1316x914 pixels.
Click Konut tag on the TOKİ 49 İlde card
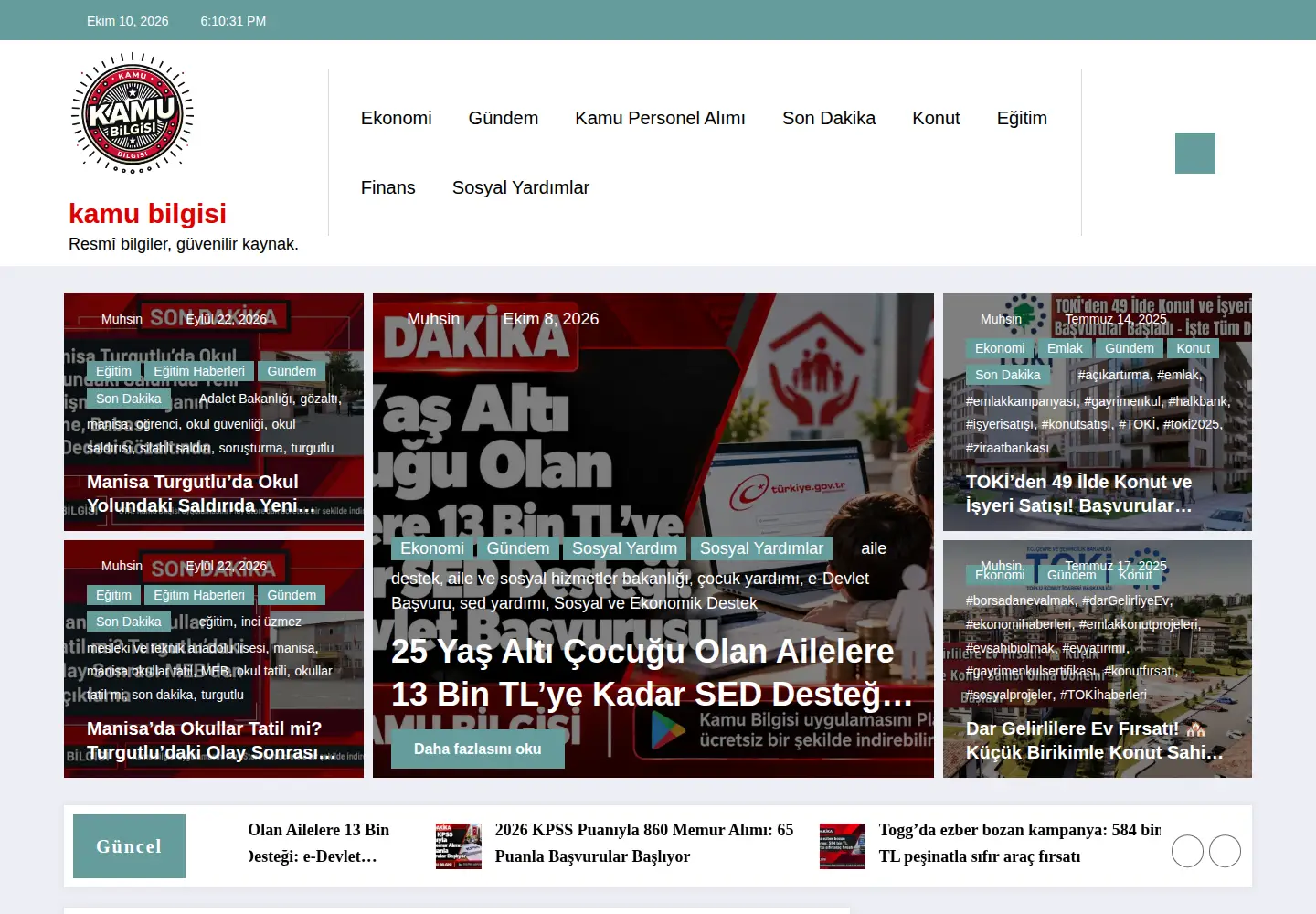[1193, 348]
